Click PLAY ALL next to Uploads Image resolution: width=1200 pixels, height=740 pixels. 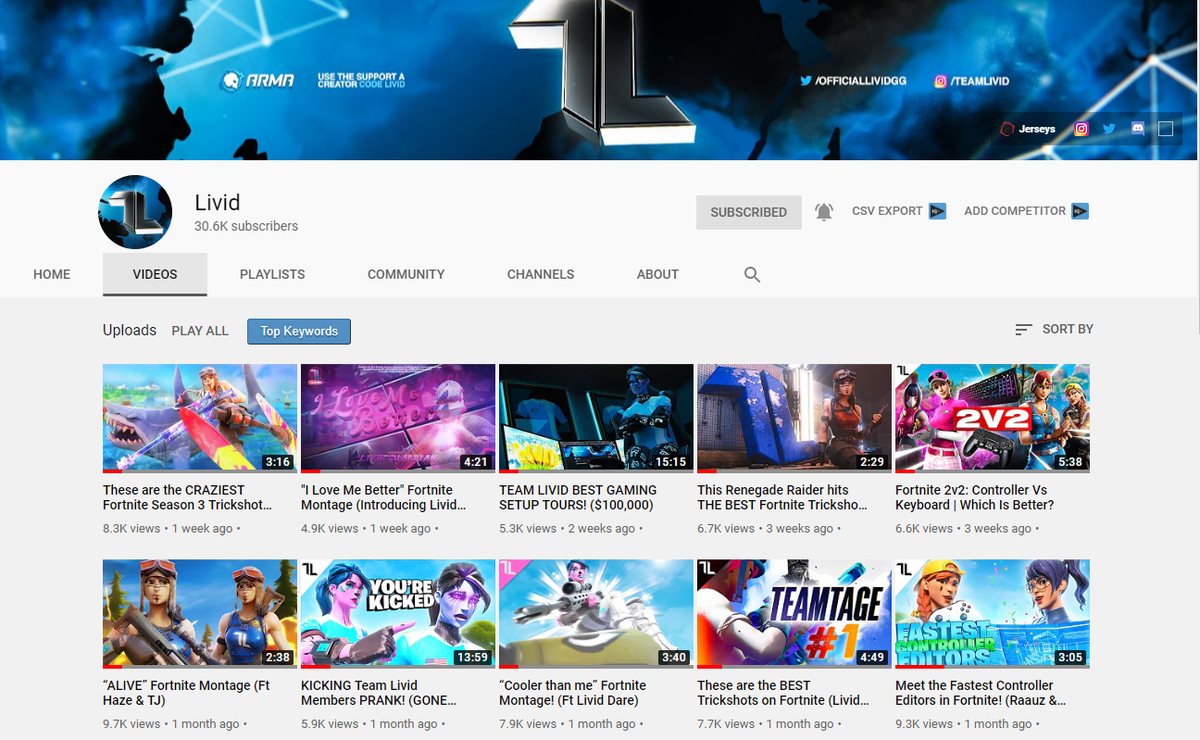point(200,331)
